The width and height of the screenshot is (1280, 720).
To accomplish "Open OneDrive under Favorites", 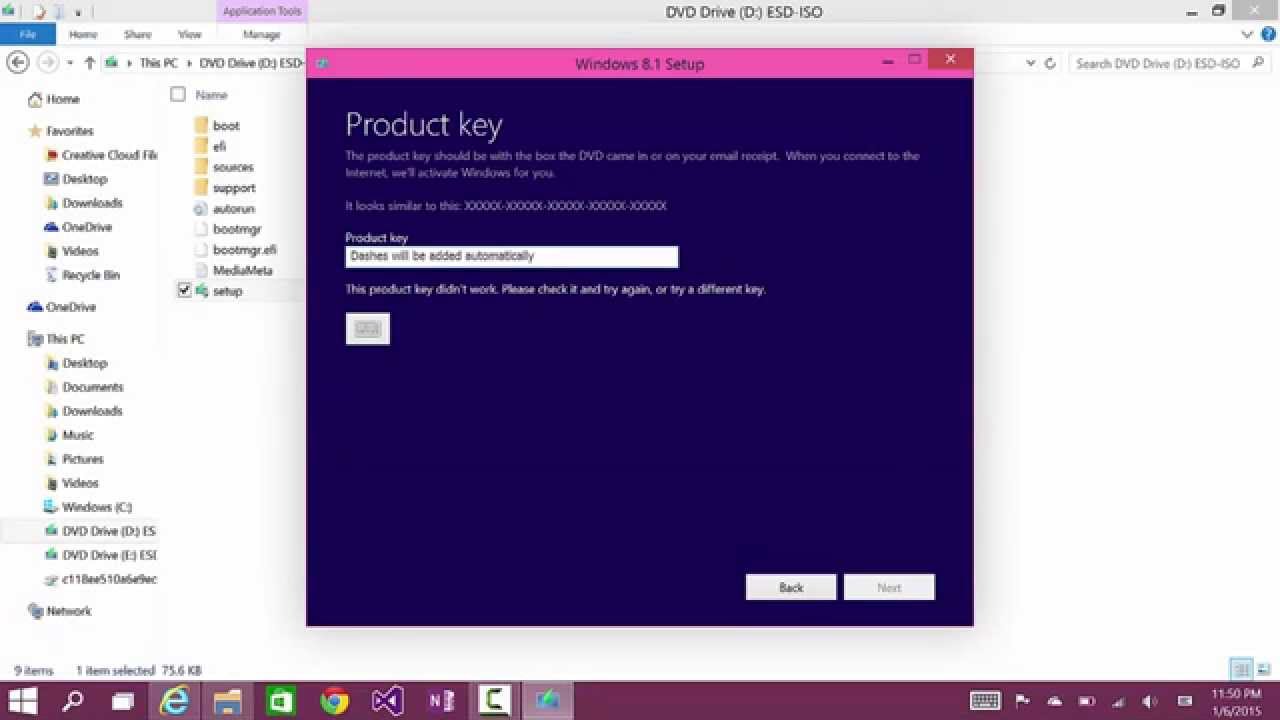I will tap(86, 227).
